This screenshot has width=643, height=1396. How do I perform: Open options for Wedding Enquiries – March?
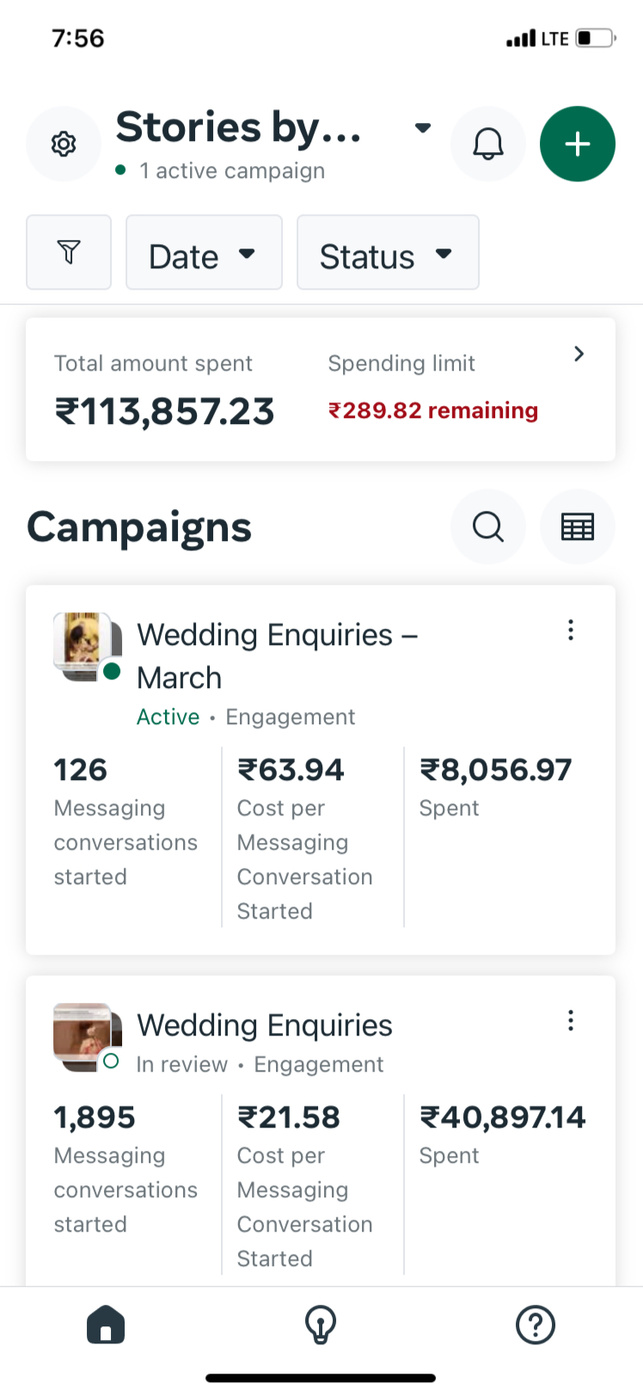pyautogui.click(x=570, y=630)
